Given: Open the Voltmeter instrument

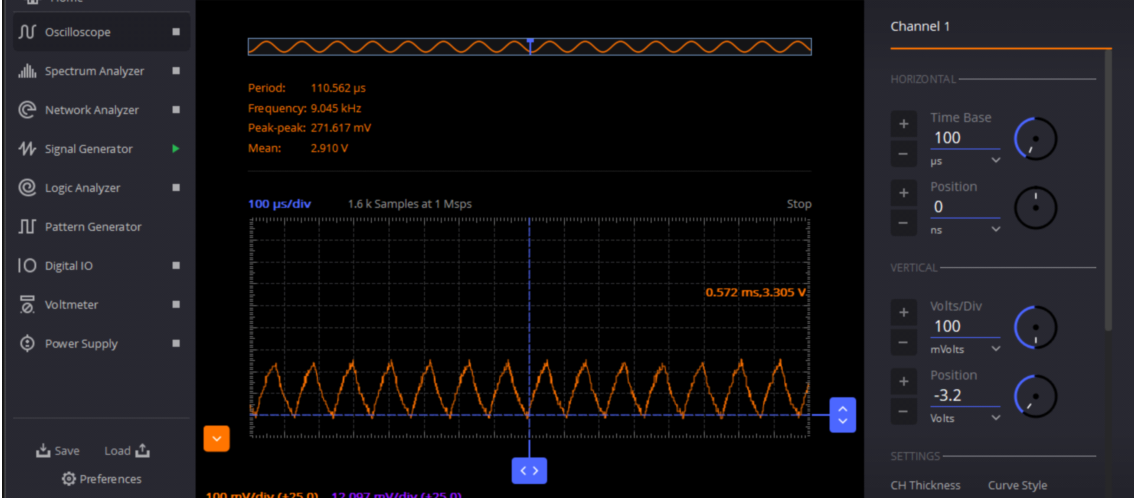Looking at the screenshot, I should [x=101, y=305].
